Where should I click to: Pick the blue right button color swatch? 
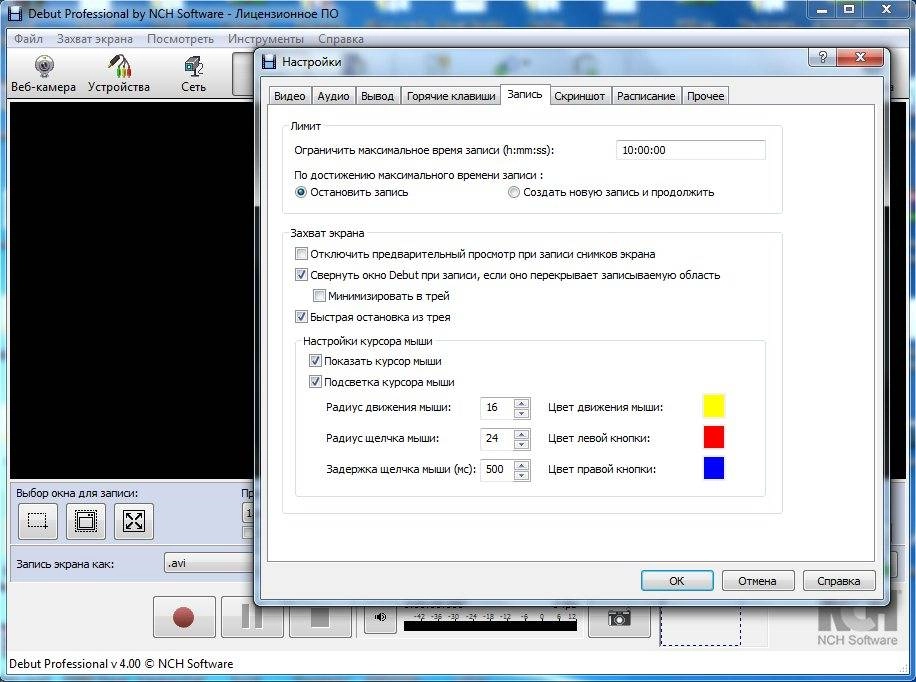point(713,468)
